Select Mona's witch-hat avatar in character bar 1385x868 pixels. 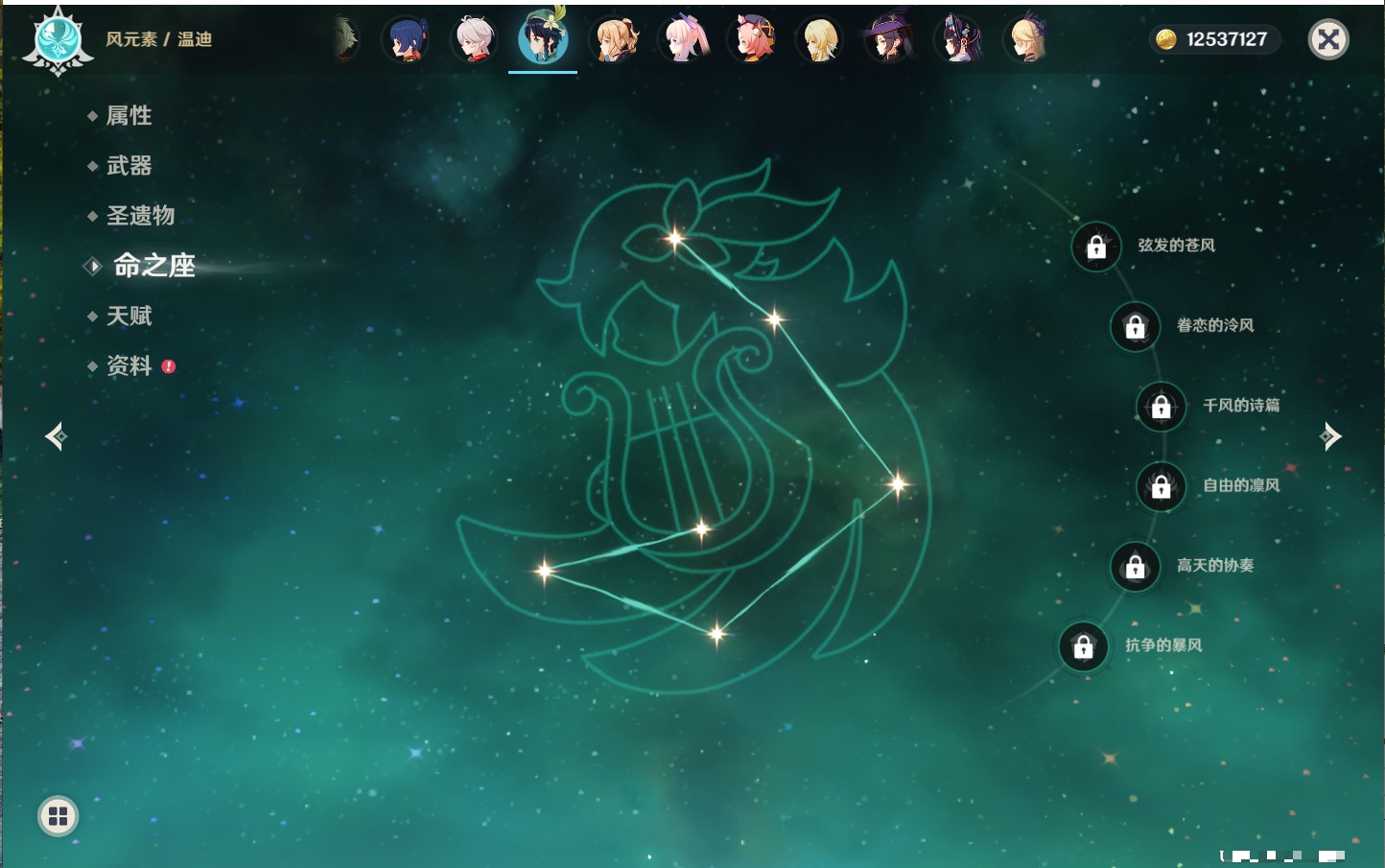pyautogui.click(x=889, y=39)
